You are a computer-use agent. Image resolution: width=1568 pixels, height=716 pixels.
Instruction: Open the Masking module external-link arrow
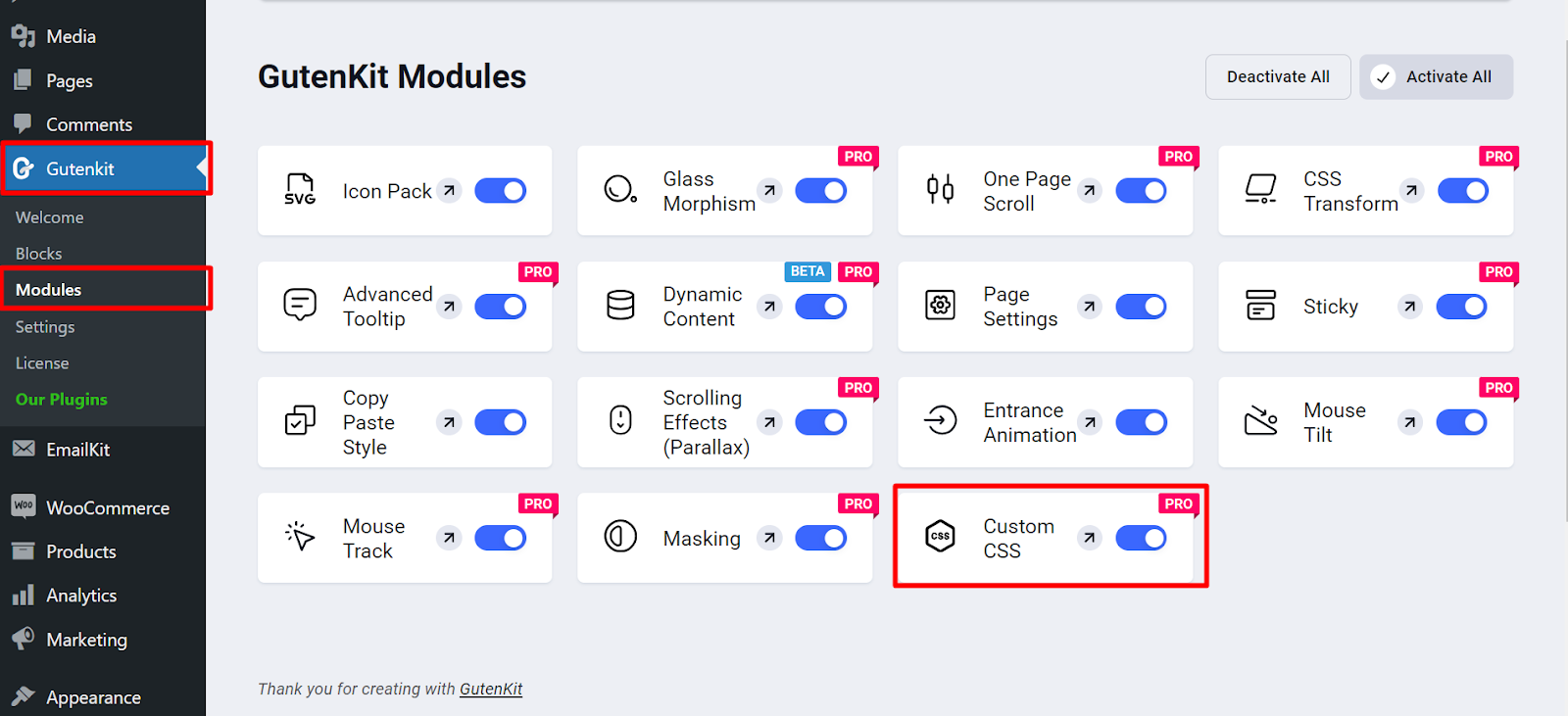(770, 538)
